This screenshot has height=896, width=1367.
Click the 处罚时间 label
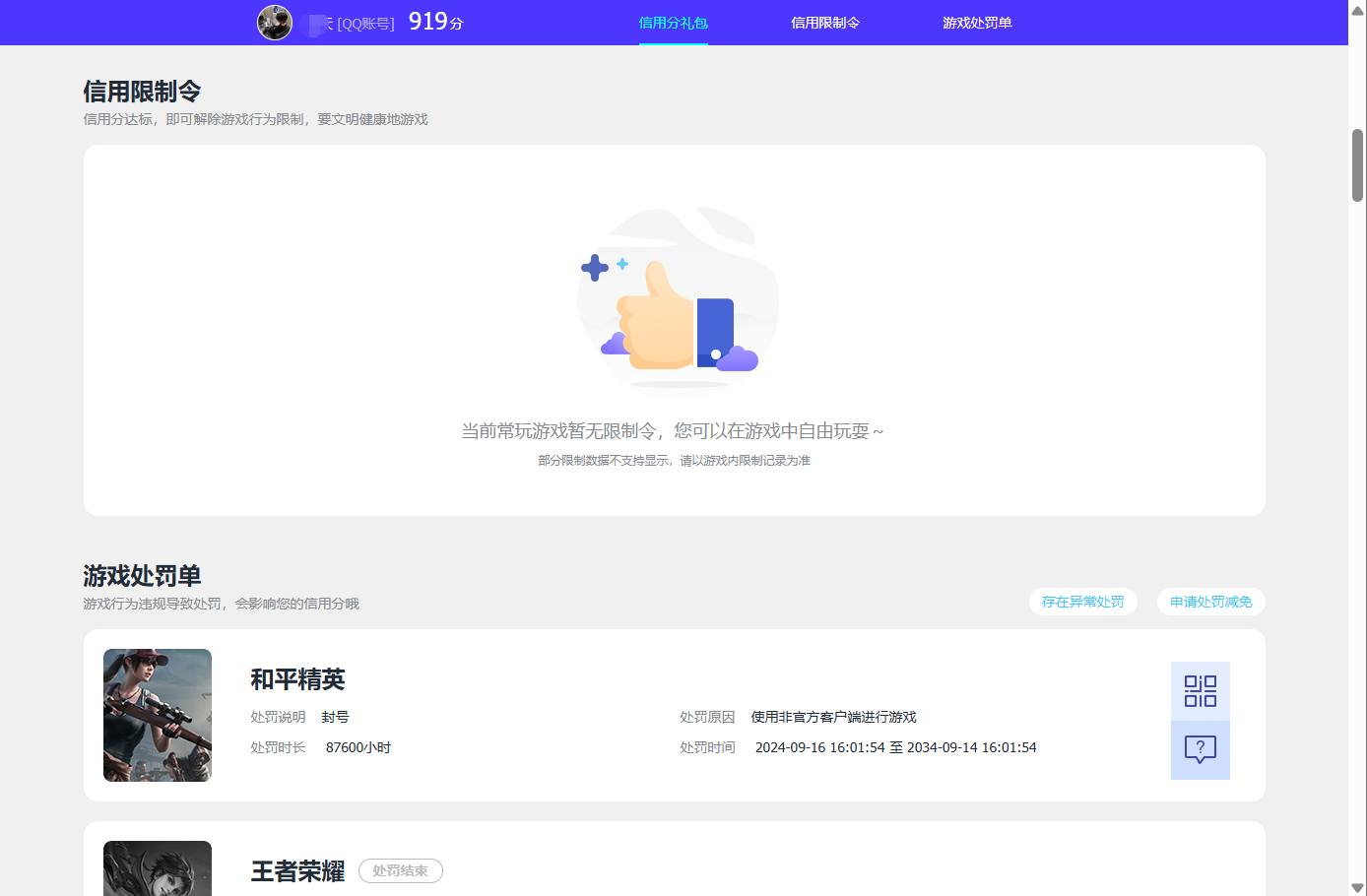707,747
